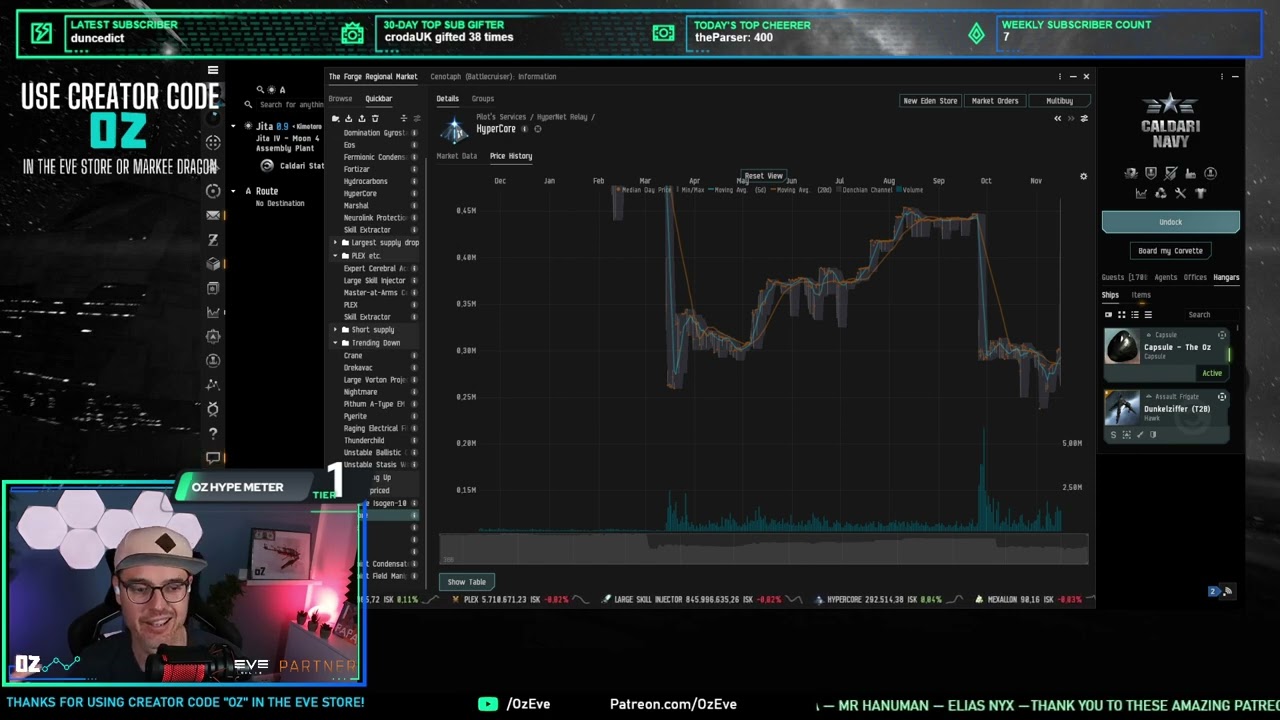Open Market Orders button
This screenshot has height=720, width=1280.
(995, 101)
